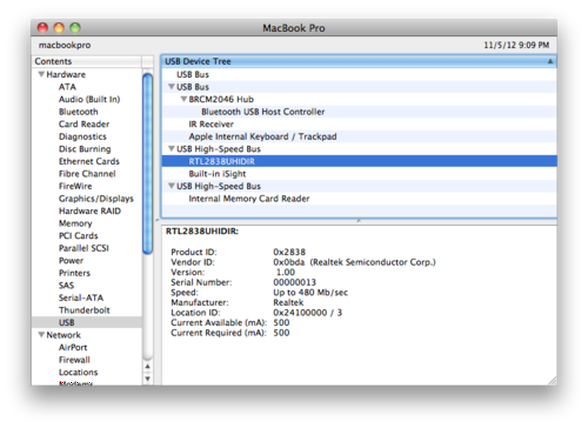Select Card Reader in Contents
Screen dimensions: 588x428
84,124
